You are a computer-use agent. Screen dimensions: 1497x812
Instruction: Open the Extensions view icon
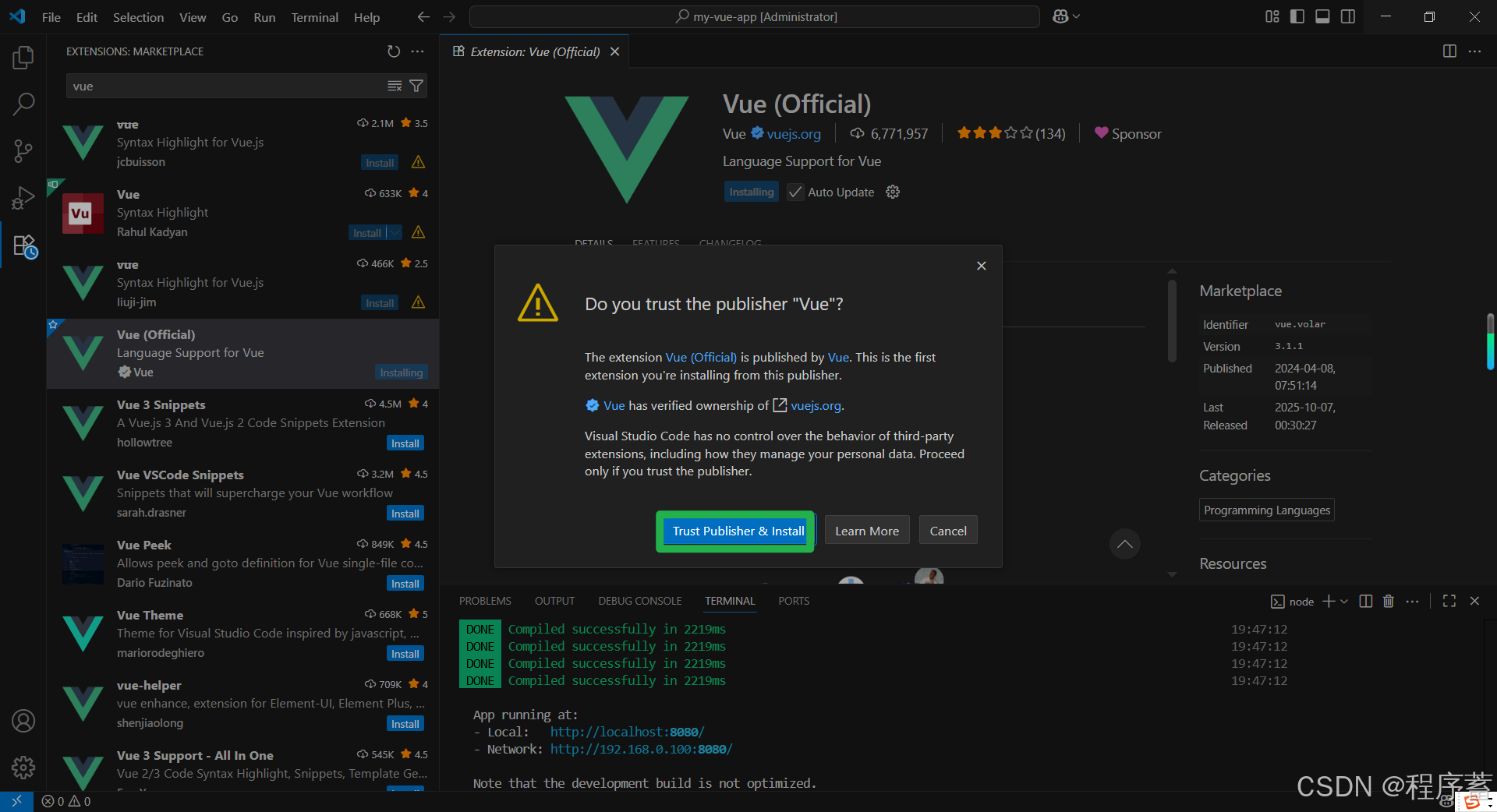coord(23,246)
